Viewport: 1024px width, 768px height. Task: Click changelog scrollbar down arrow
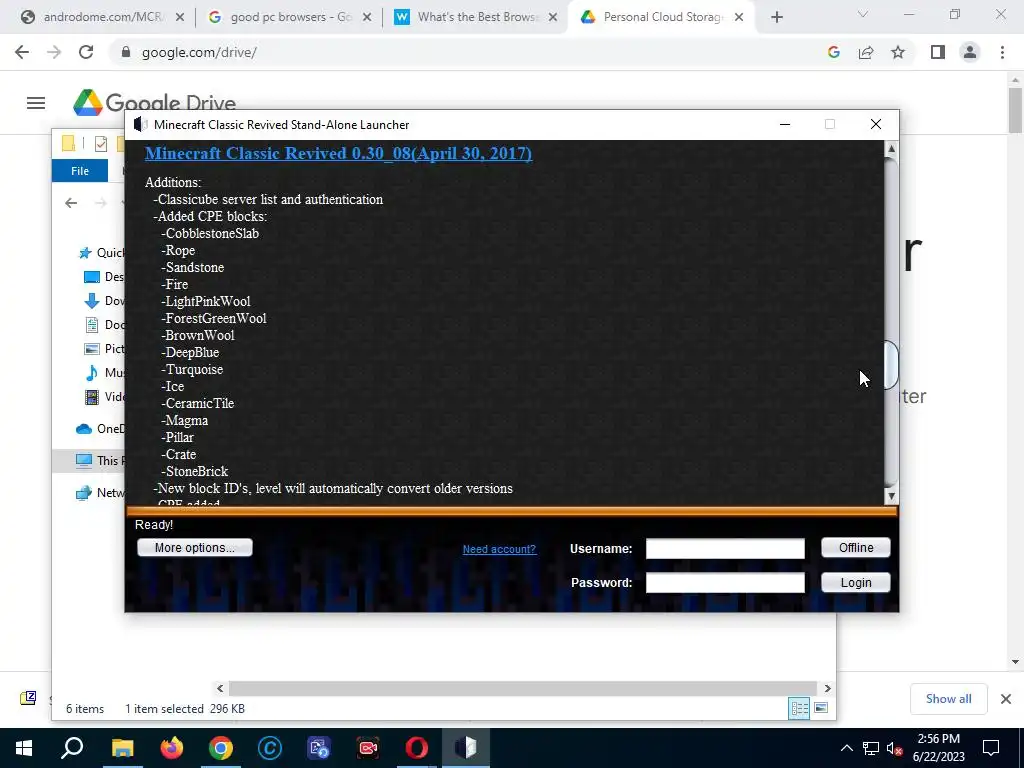[x=891, y=496]
